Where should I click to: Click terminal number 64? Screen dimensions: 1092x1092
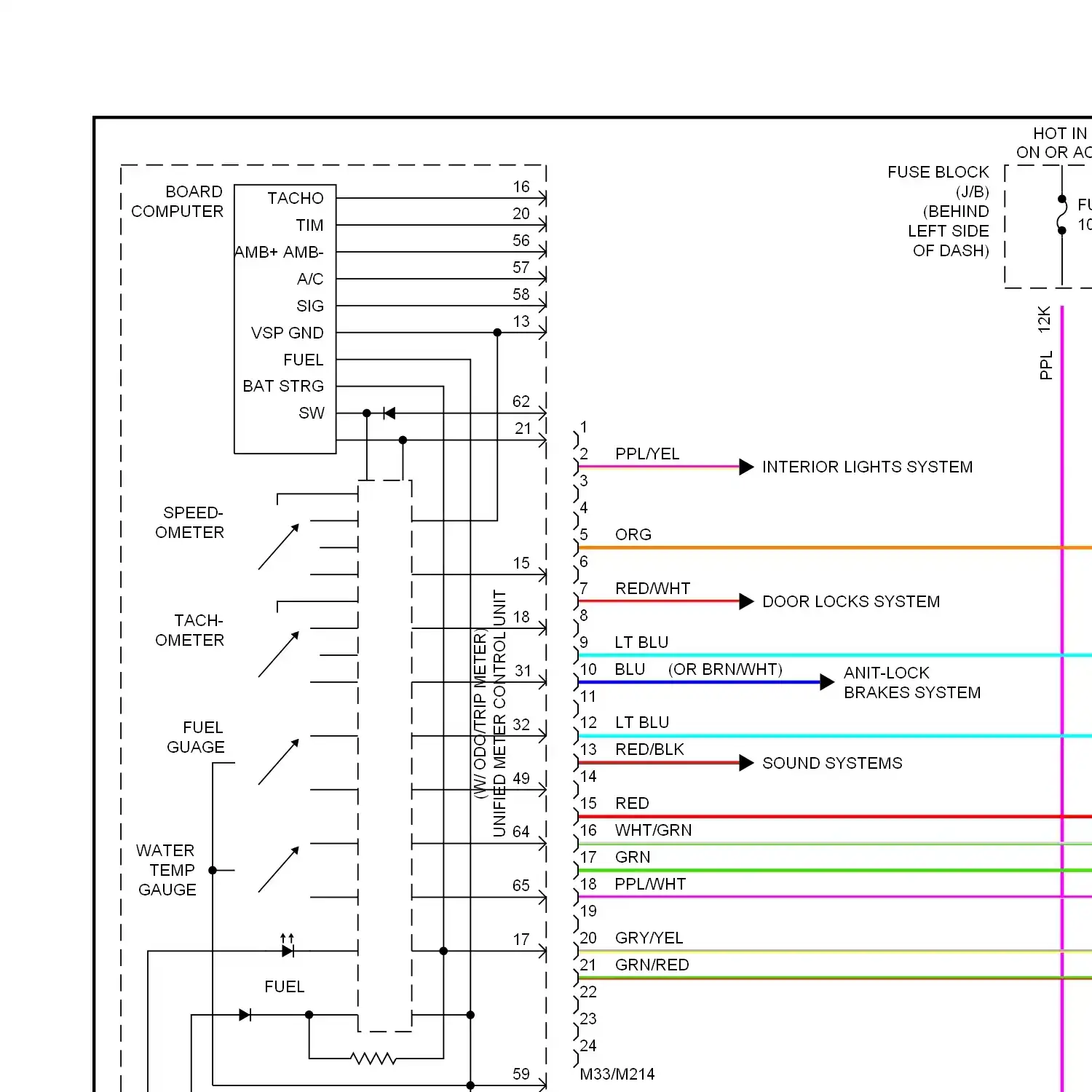(521, 831)
